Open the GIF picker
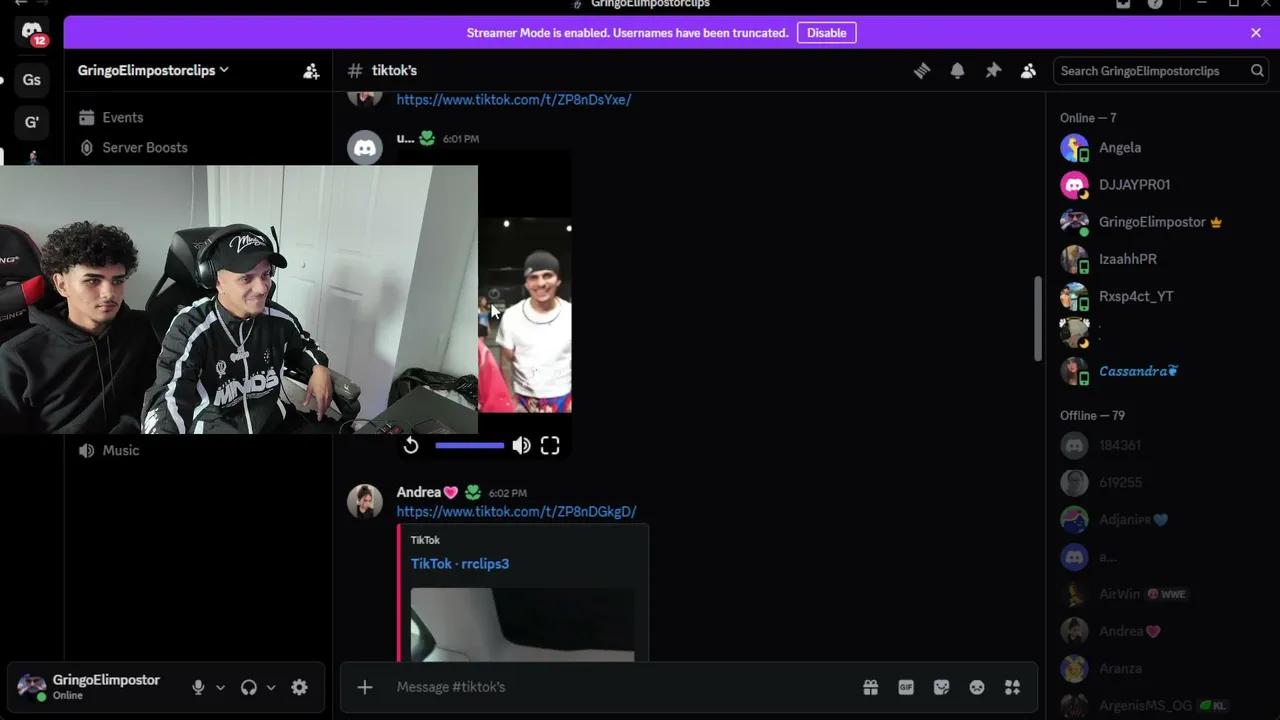 tap(906, 687)
